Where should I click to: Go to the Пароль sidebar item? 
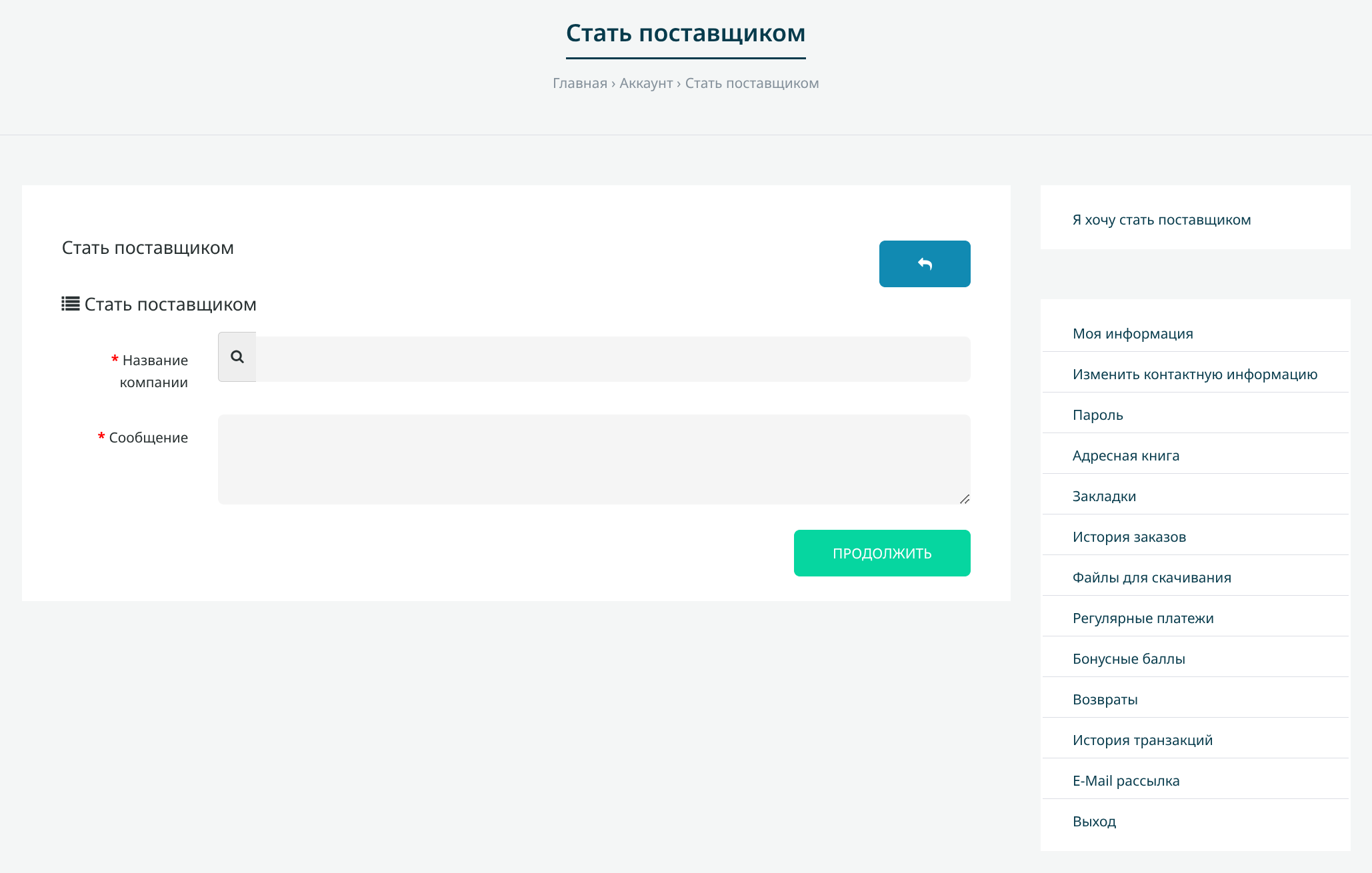pyautogui.click(x=1097, y=415)
